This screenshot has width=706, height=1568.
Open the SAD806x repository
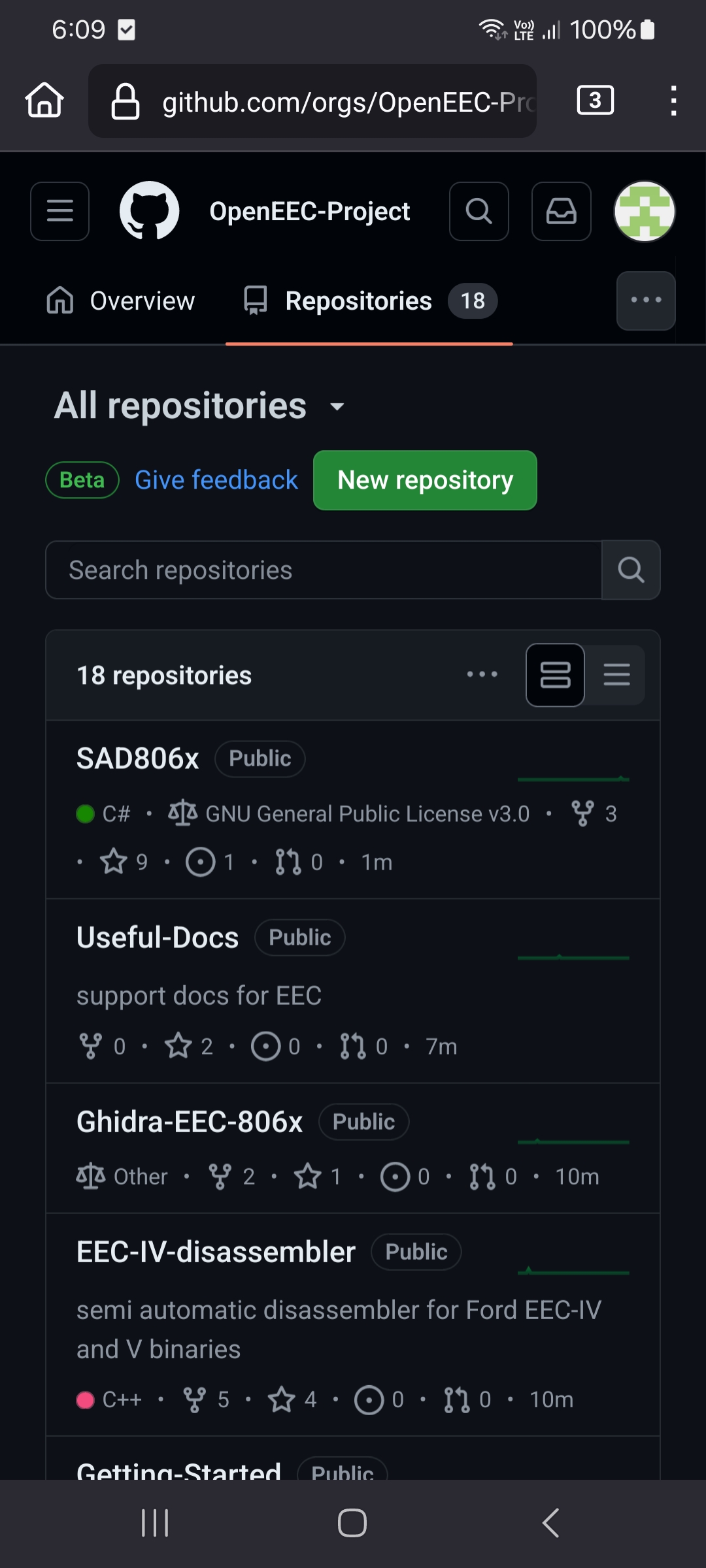[138, 759]
